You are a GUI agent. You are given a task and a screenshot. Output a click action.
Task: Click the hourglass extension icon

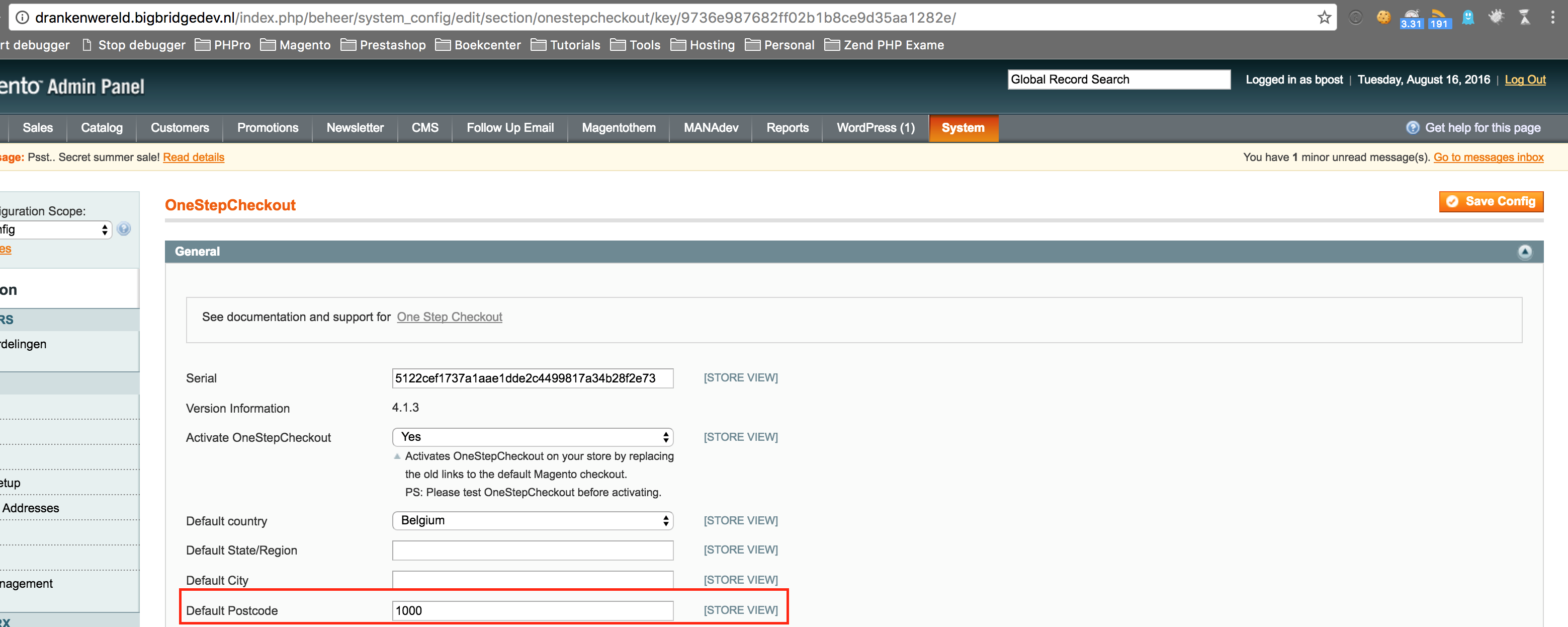[1524, 17]
